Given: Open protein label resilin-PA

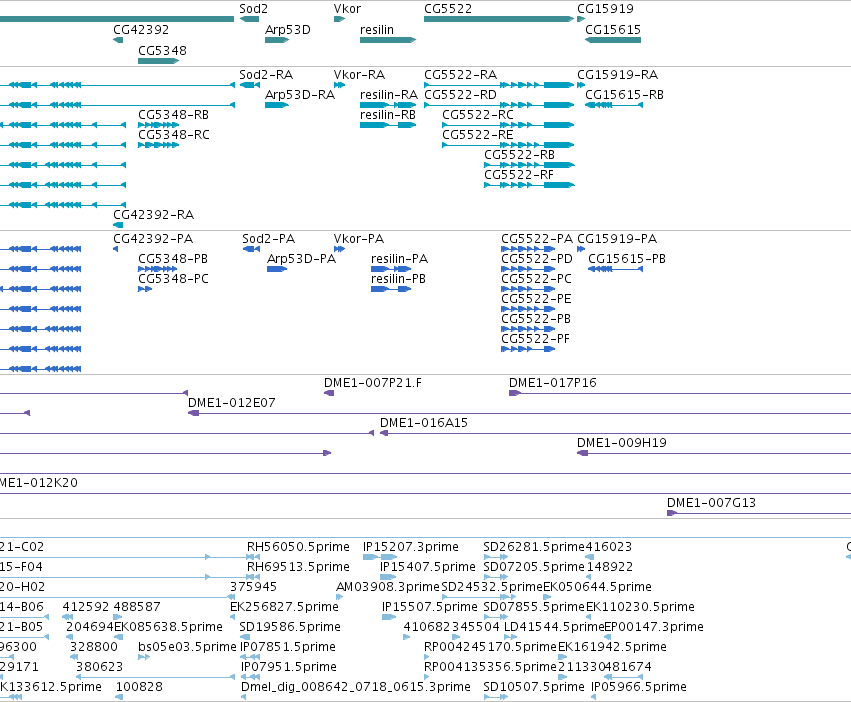Looking at the screenshot, I should [399, 259].
